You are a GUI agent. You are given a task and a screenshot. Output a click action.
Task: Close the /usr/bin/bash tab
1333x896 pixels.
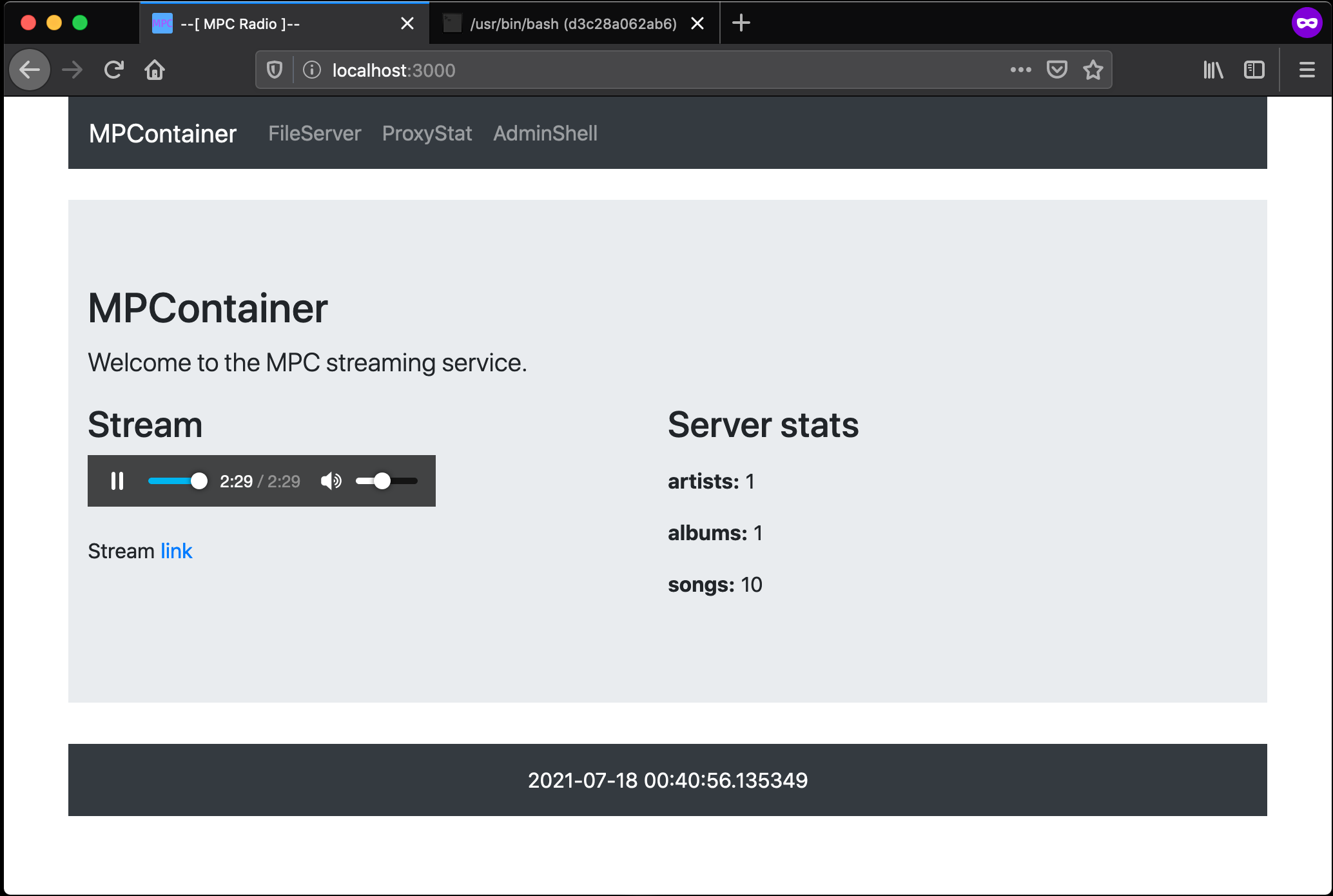[x=697, y=24]
